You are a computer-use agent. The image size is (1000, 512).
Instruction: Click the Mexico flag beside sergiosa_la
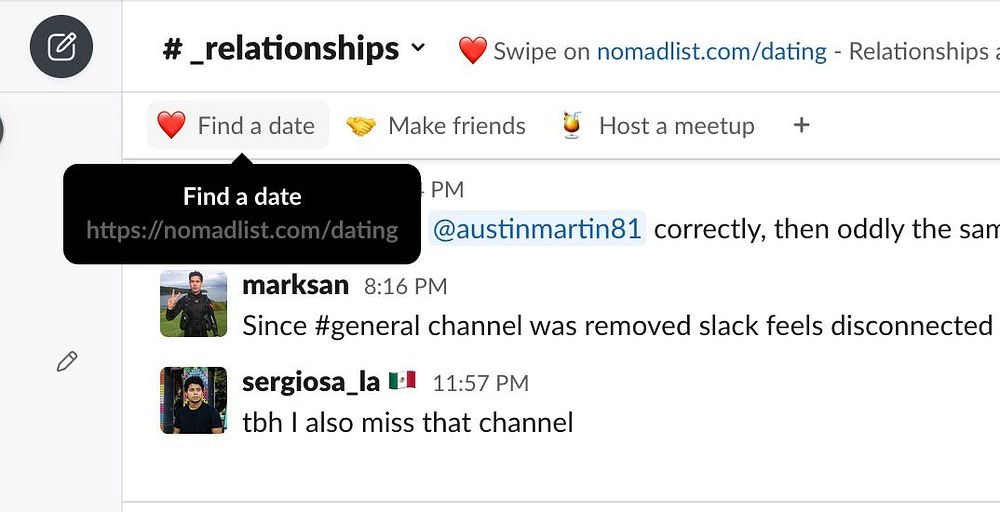click(x=402, y=381)
